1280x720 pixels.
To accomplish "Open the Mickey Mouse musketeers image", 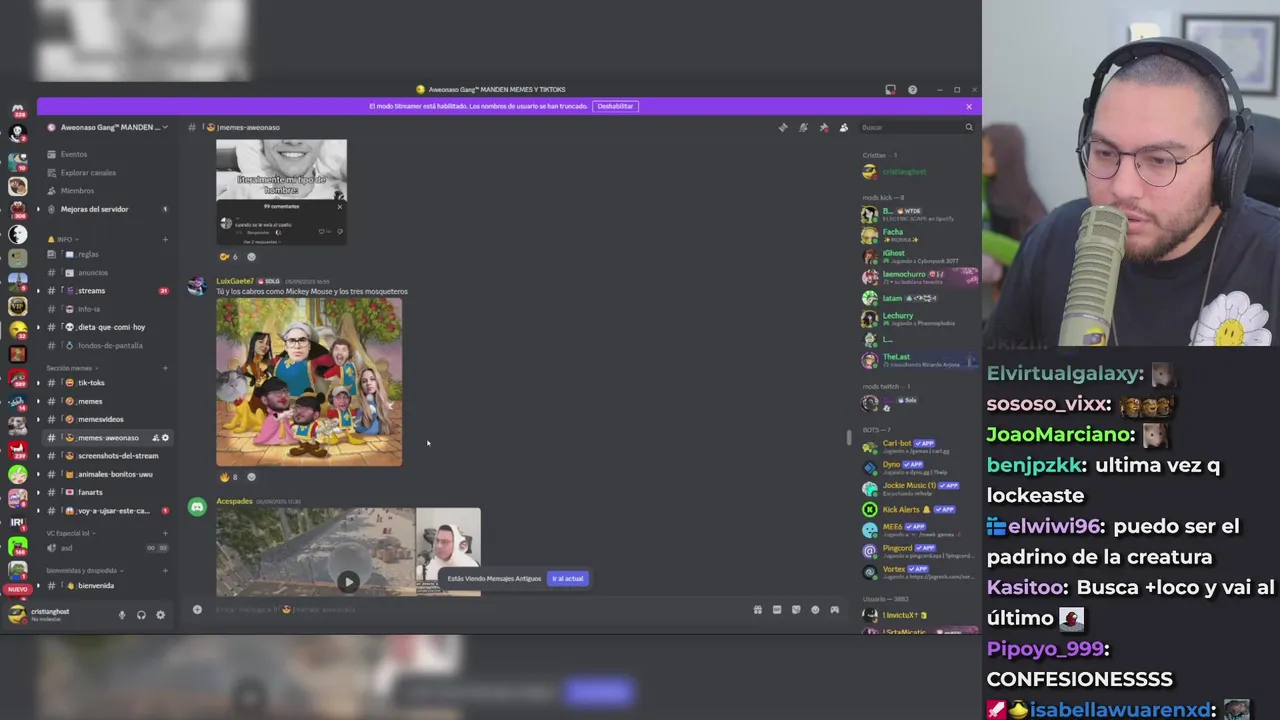I will coord(309,382).
